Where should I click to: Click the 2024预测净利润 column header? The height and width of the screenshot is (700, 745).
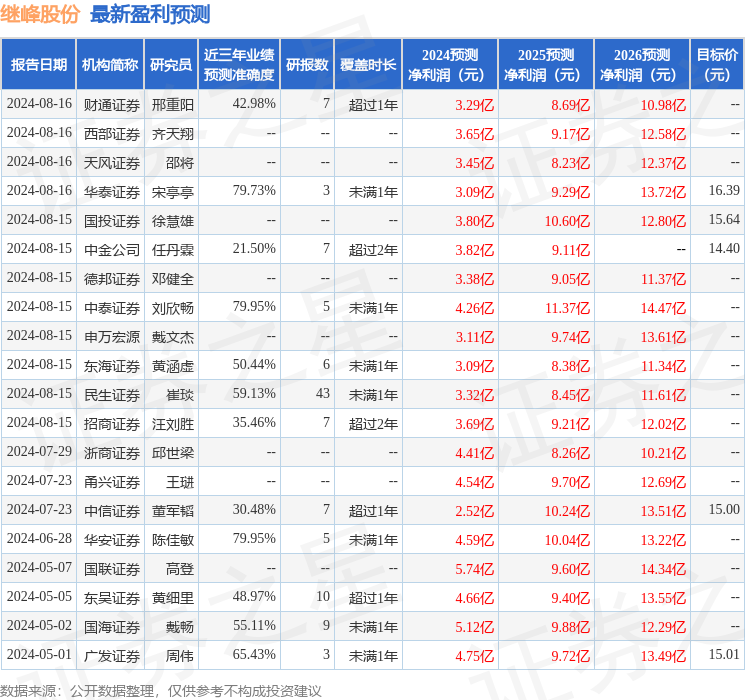click(x=450, y=65)
